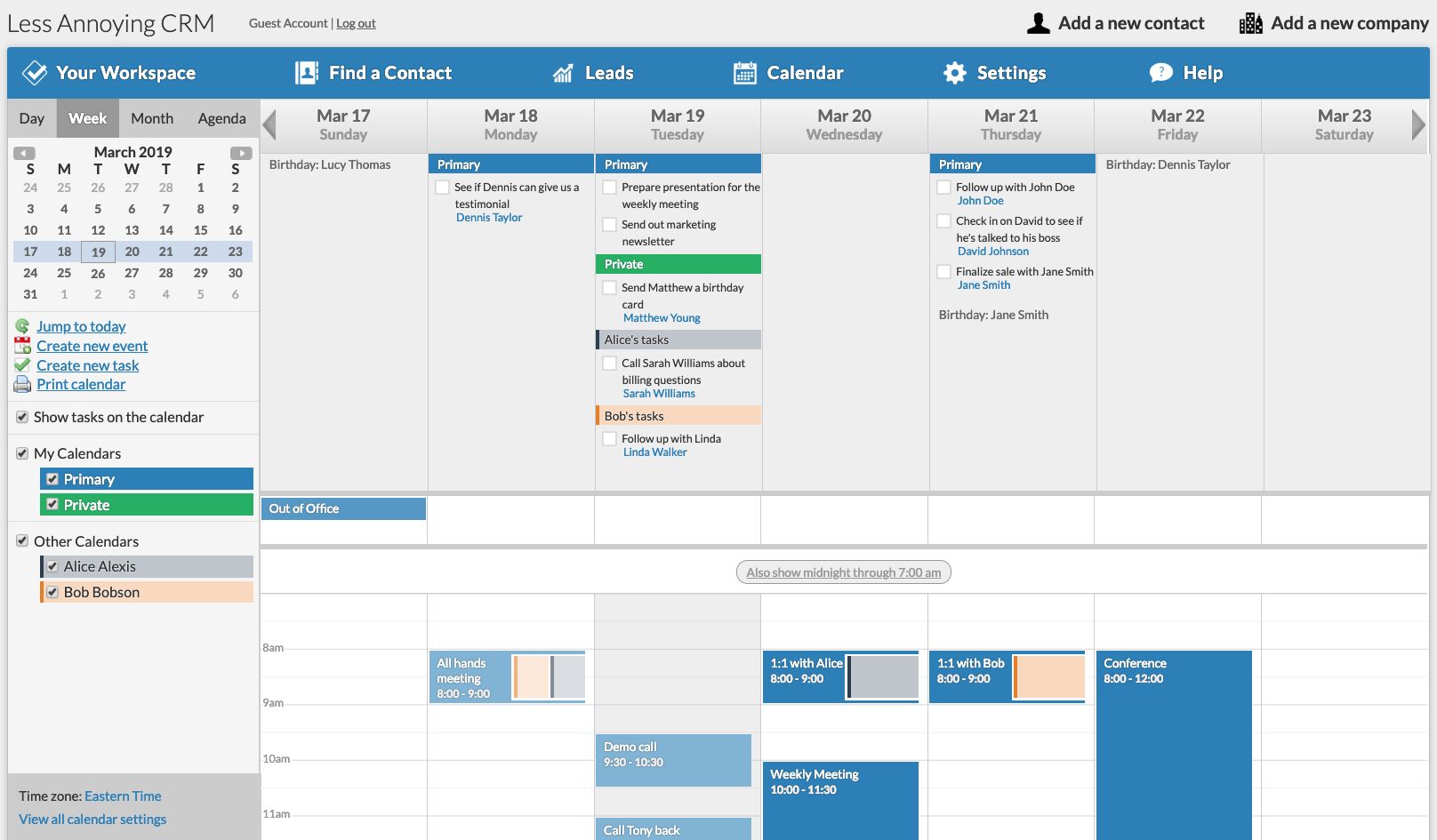Check off Send Matthew a birthday card
Screen dimensions: 1437x840
tap(609, 288)
